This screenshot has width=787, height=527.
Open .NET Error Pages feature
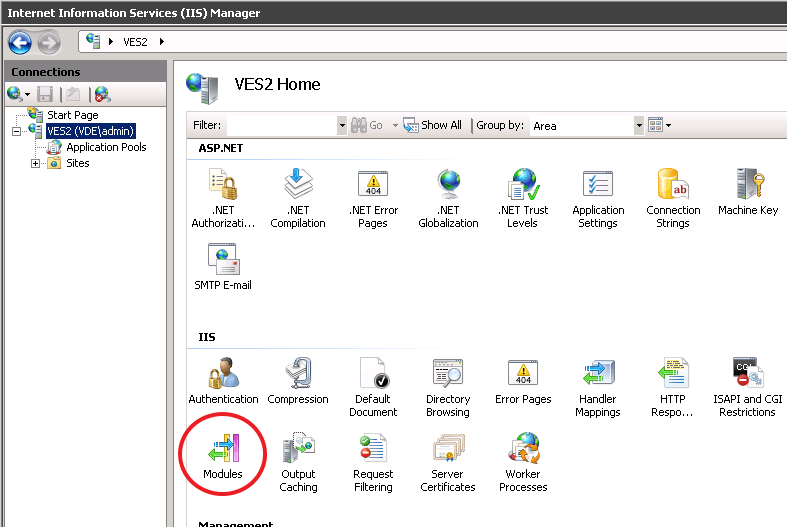[373, 198]
